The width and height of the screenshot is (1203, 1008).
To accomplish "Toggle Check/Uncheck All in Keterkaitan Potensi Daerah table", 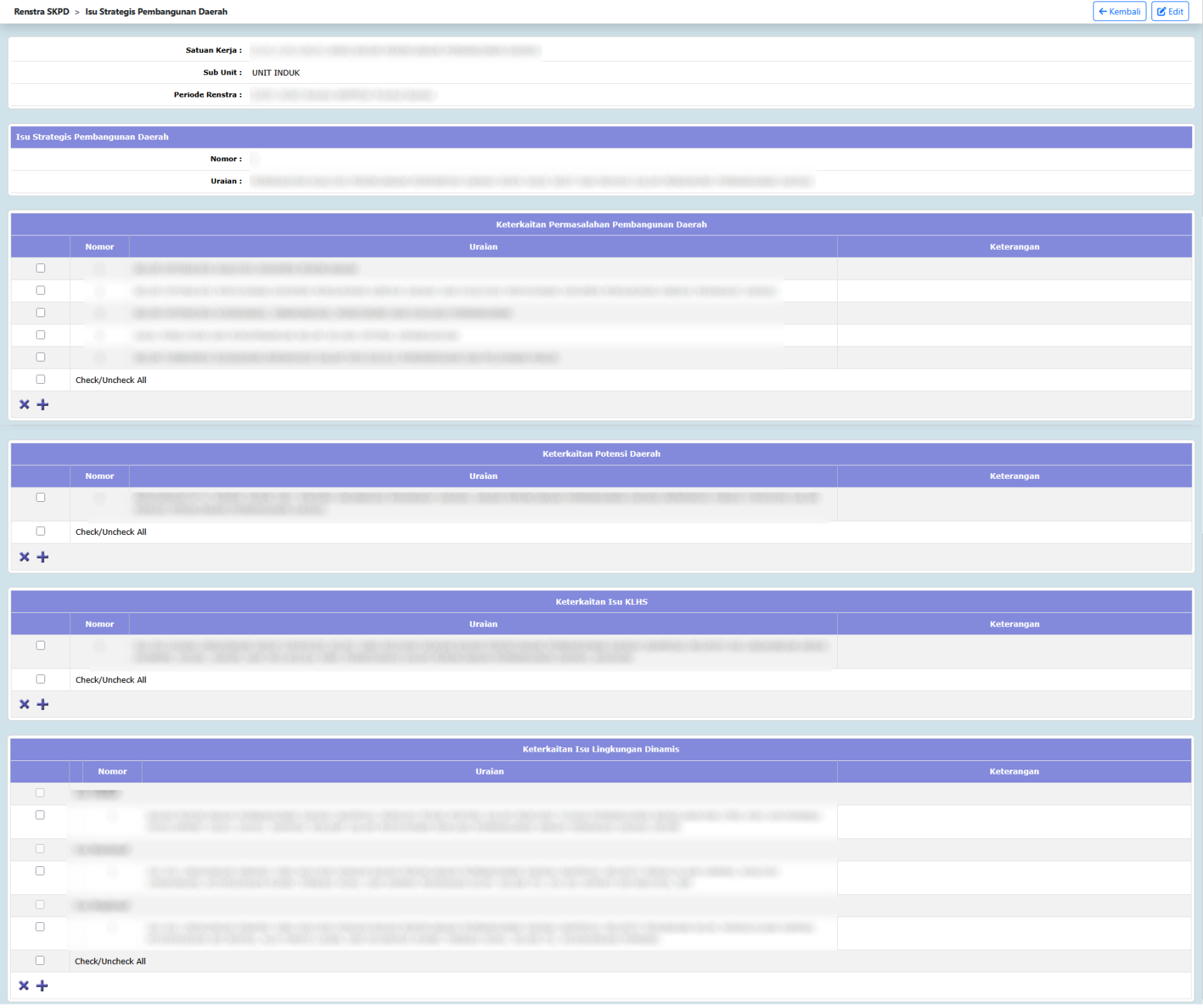I will (x=41, y=531).
